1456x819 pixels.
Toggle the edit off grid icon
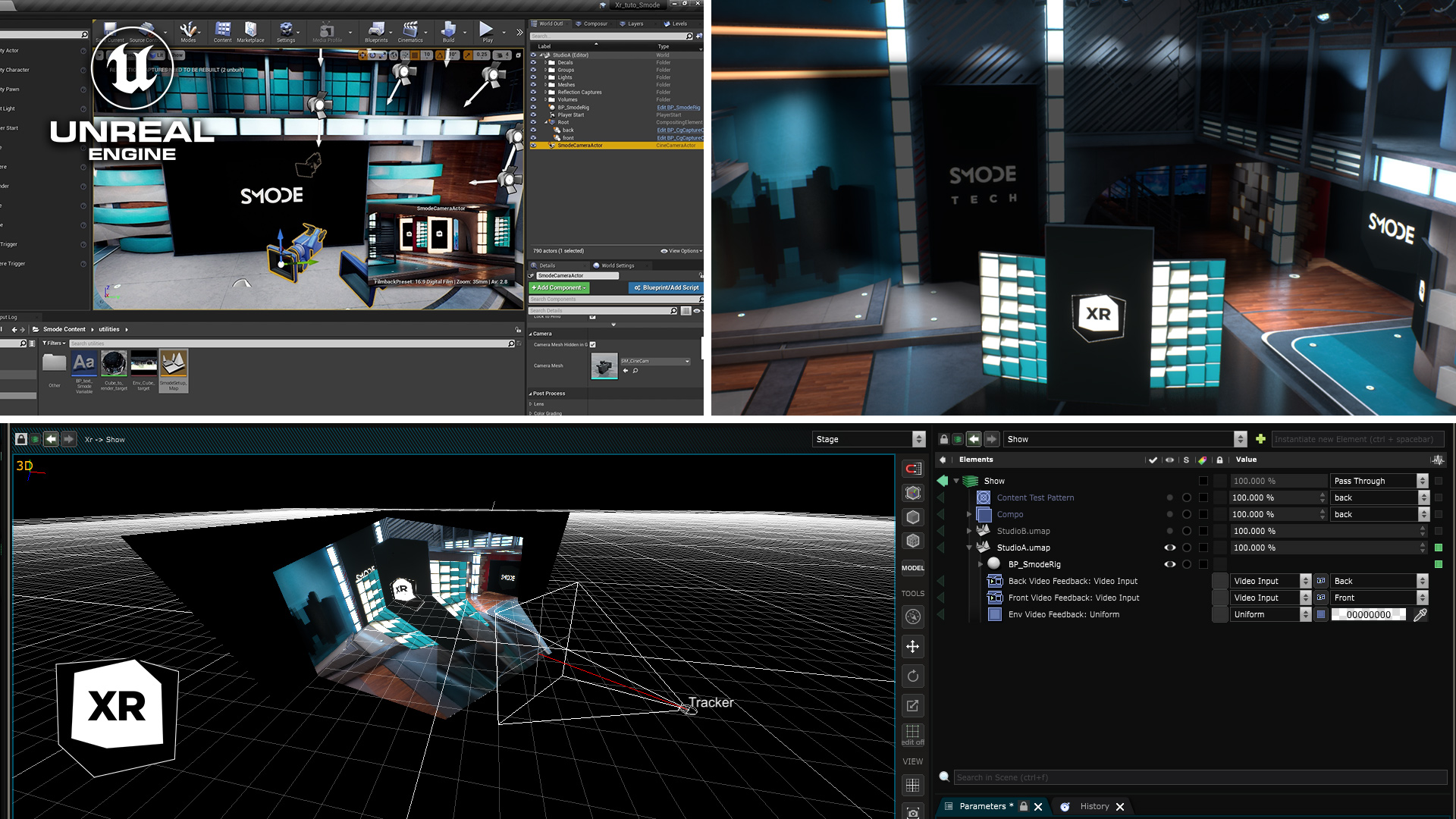913,734
